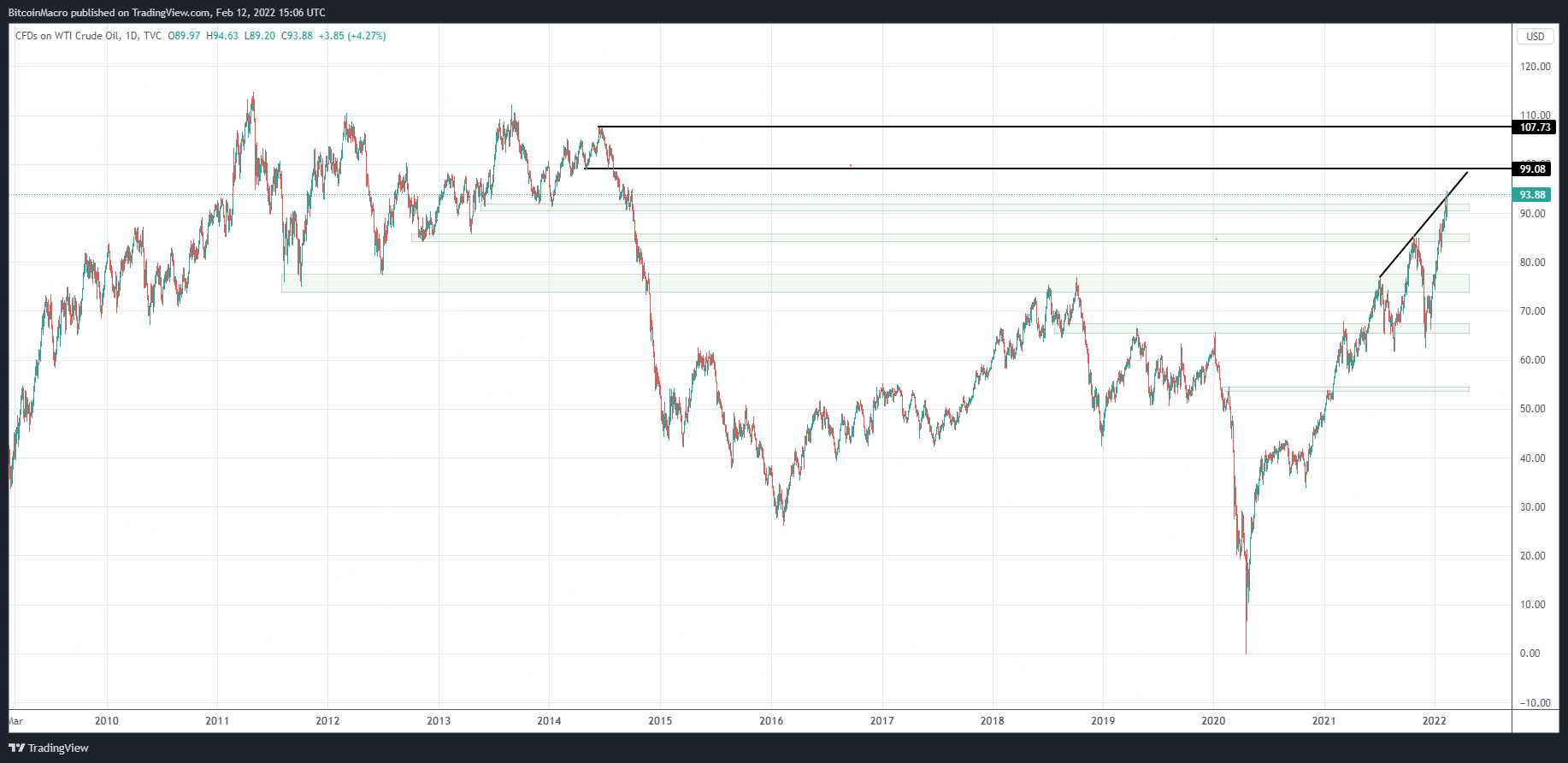Click the 1D interval label
Image resolution: width=1568 pixels, height=763 pixels.
131,36
